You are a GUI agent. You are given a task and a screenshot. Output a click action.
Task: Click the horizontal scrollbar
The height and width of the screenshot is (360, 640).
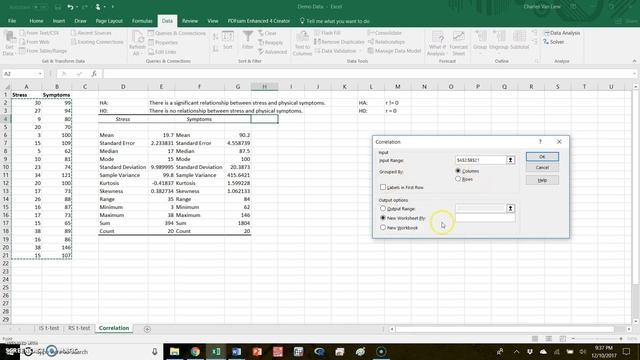[504, 329]
